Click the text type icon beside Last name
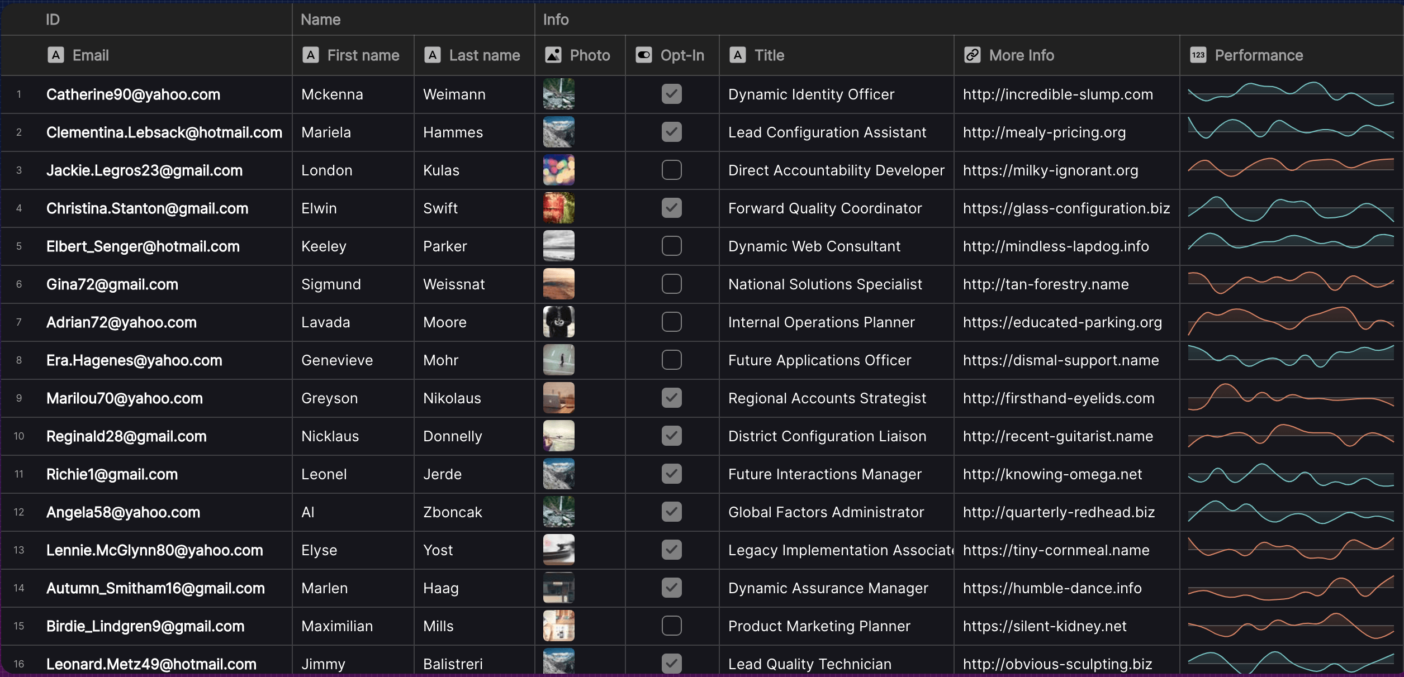Screen dimensions: 1404x677 click(x=430, y=55)
